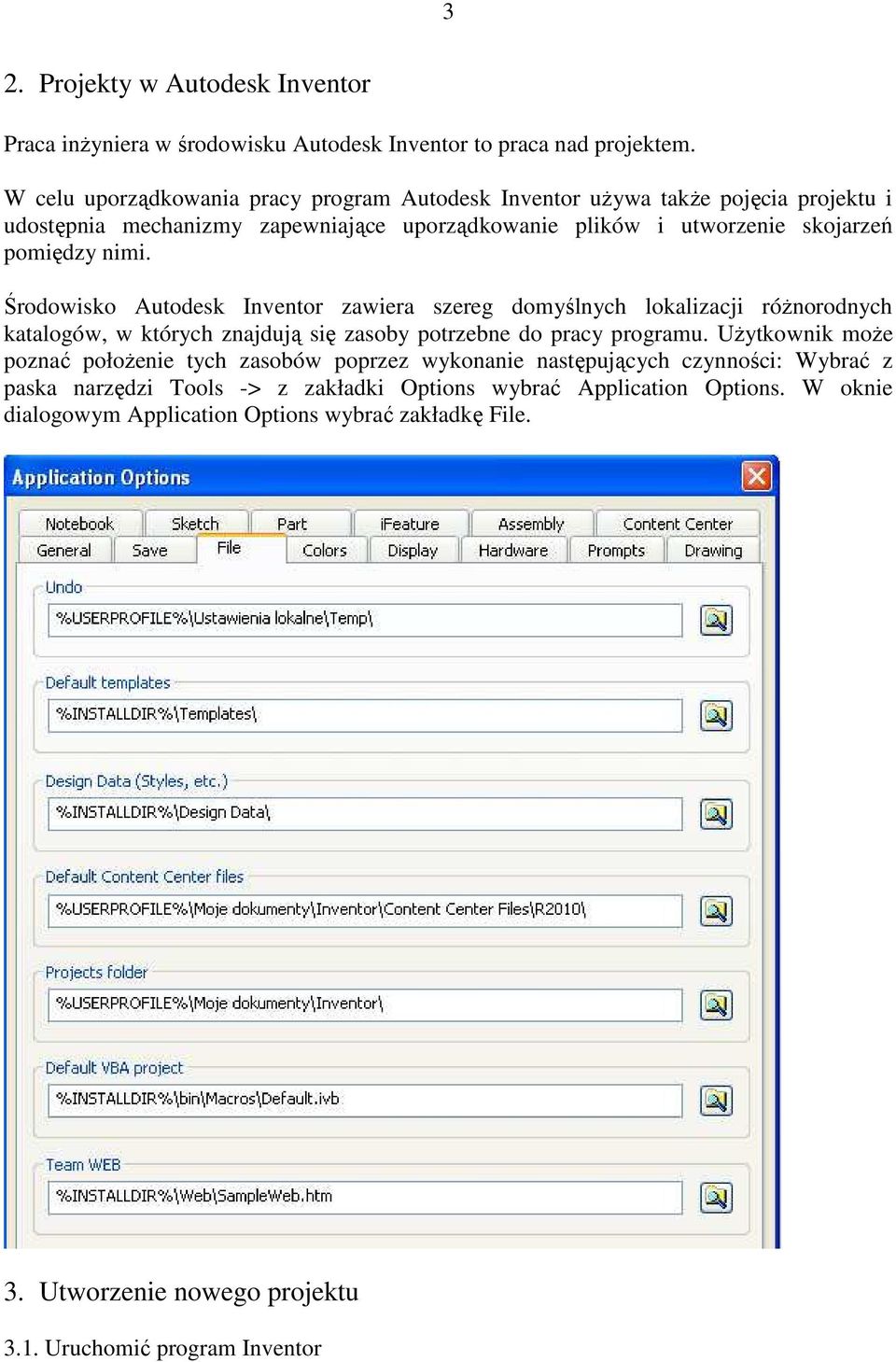896x1362 pixels.
Task: Switch to the Hardware tab
Action: pos(513,551)
